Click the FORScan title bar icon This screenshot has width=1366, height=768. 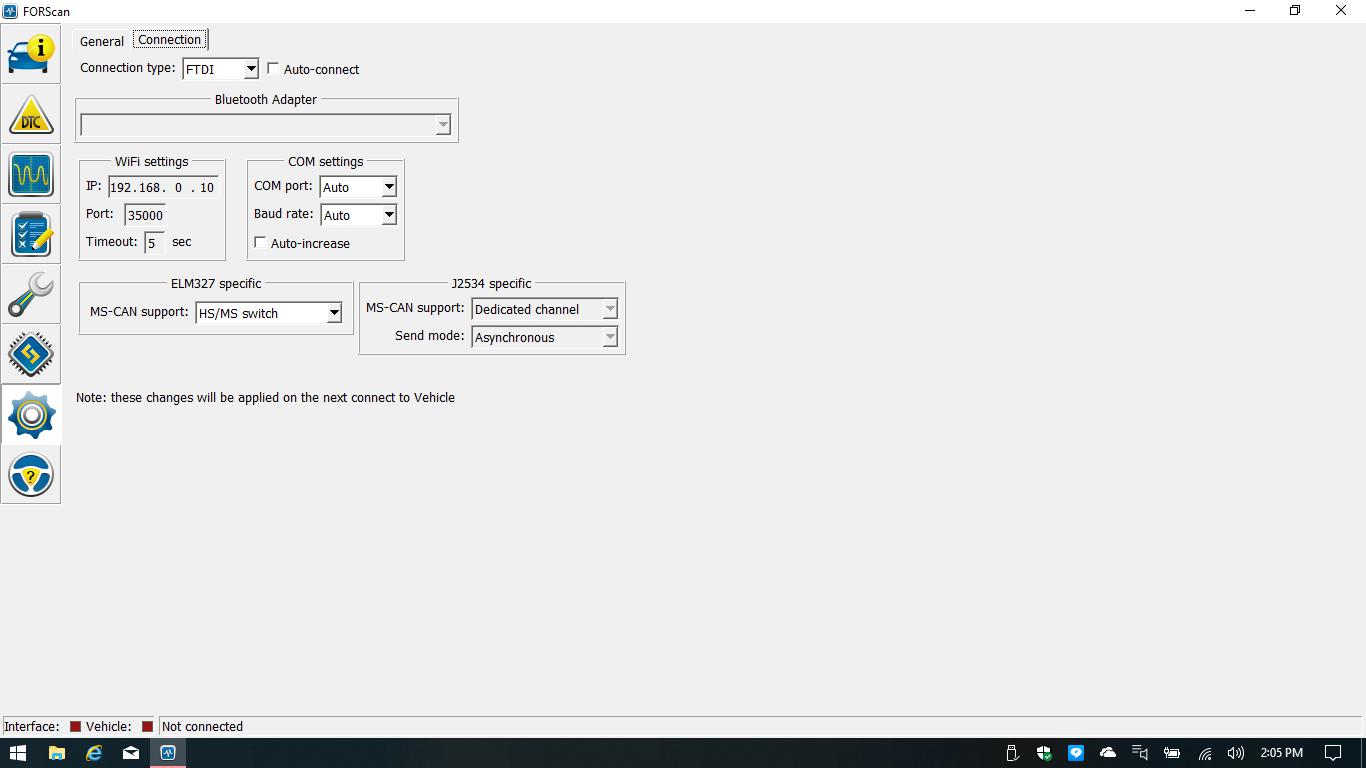pyautogui.click(x=11, y=11)
